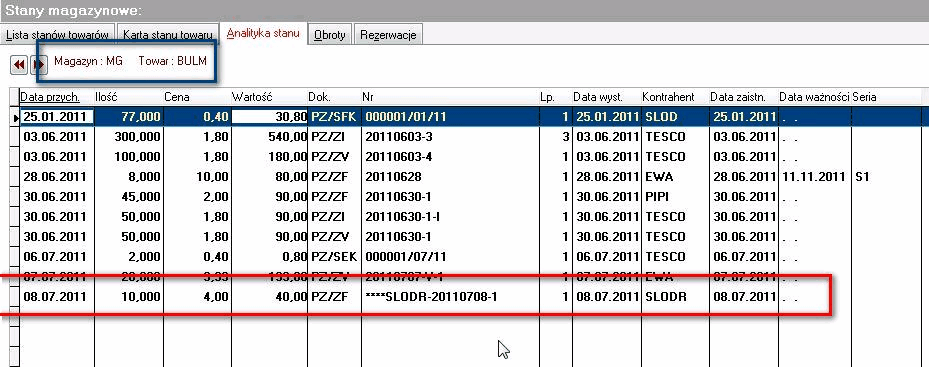This screenshot has width=929, height=367.
Task: Sort by Data przych. column header
Action: 56,97
